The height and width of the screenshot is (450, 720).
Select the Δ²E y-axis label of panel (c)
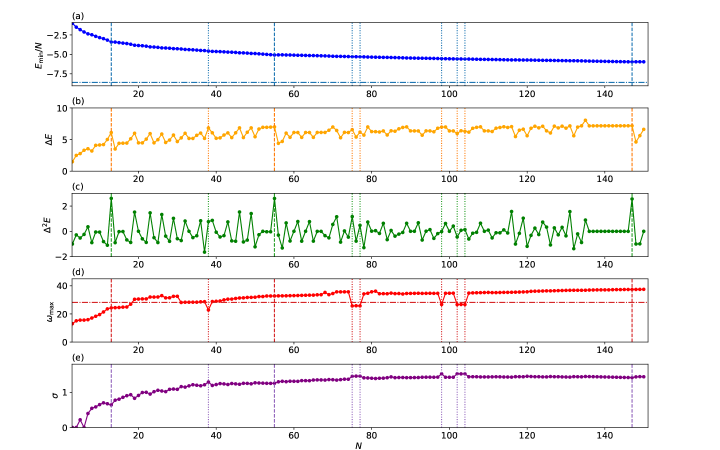46,225
